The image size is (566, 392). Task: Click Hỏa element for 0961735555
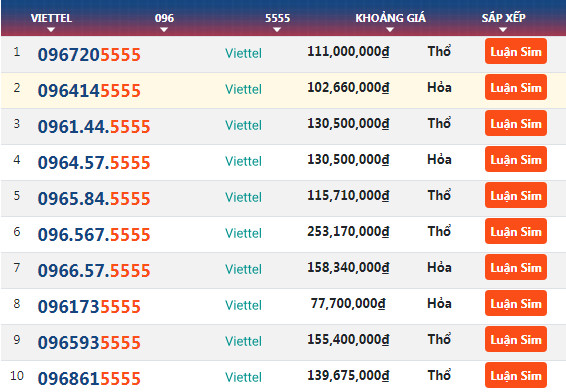tap(439, 303)
